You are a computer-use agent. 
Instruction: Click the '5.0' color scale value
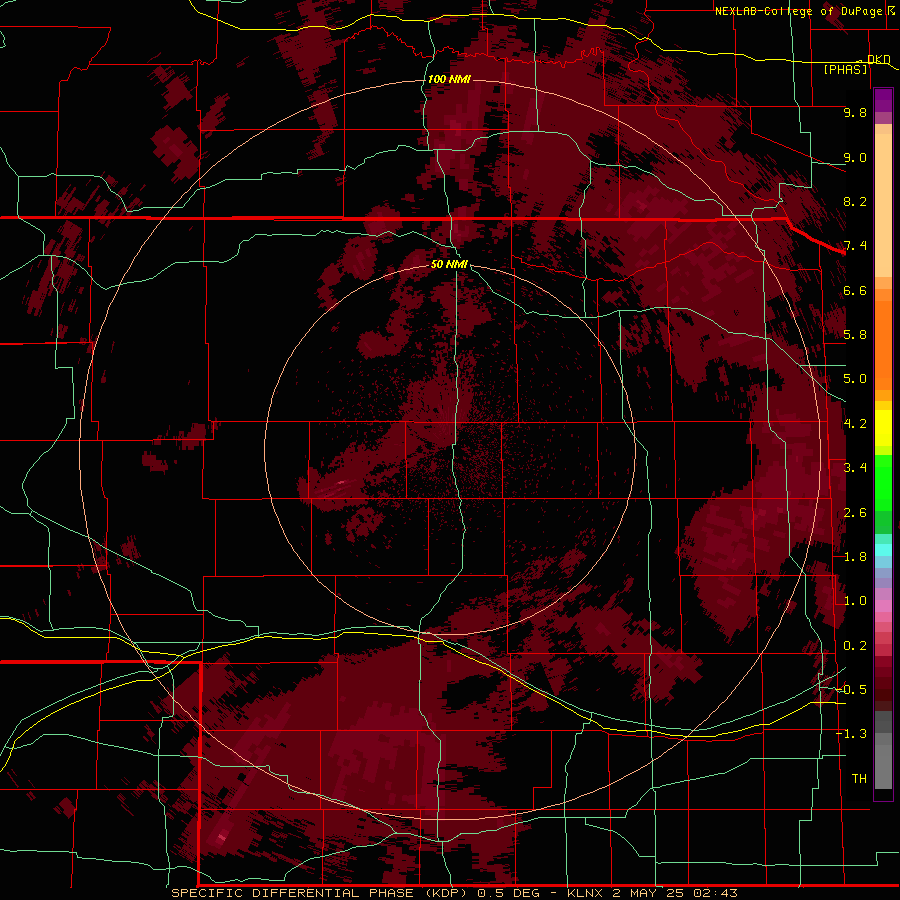click(x=855, y=379)
